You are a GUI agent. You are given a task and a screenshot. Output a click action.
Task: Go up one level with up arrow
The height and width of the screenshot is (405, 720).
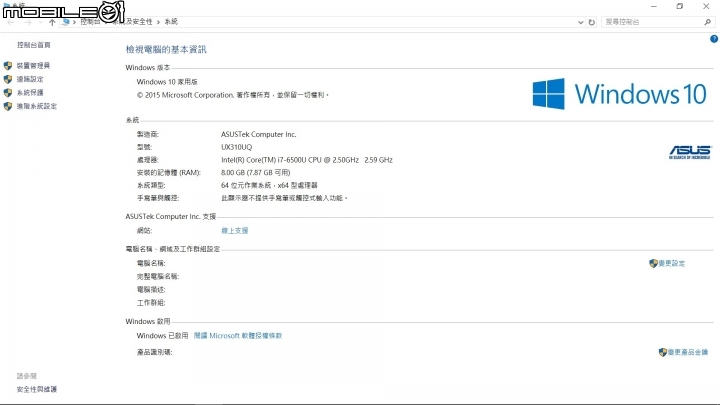click(52, 22)
